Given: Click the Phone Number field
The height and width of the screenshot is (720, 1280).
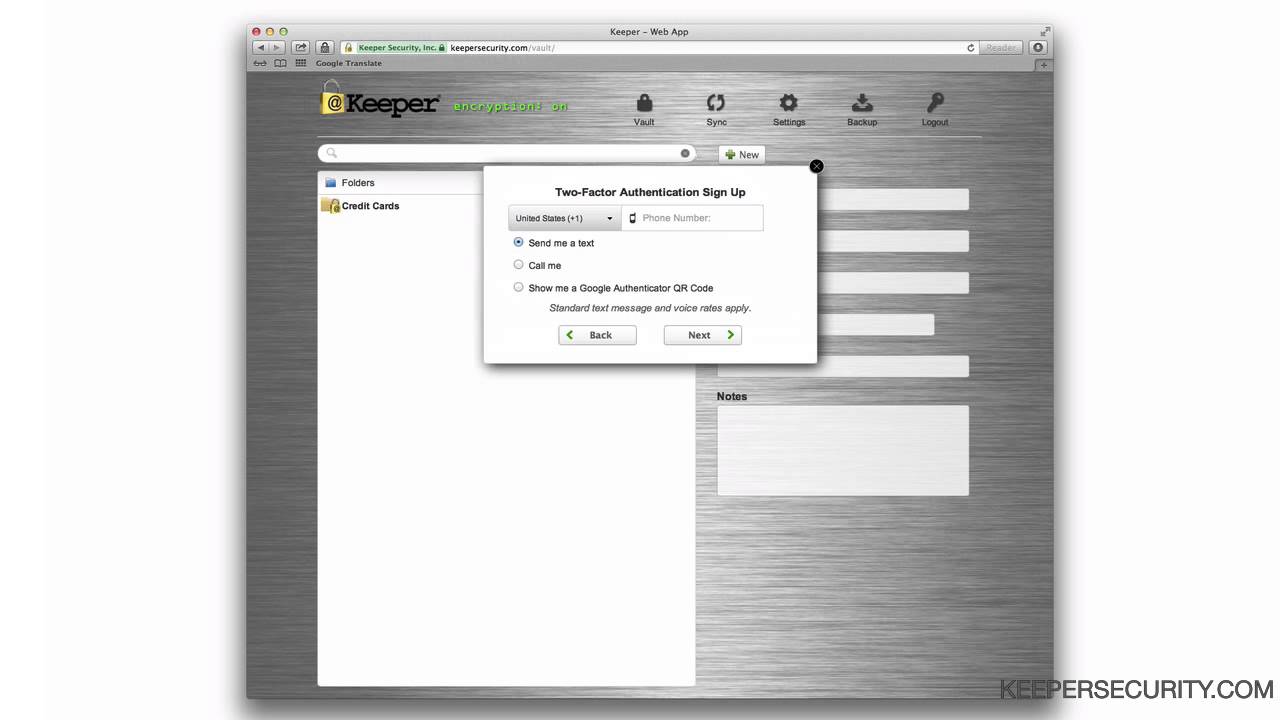Looking at the screenshot, I should point(692,218).
